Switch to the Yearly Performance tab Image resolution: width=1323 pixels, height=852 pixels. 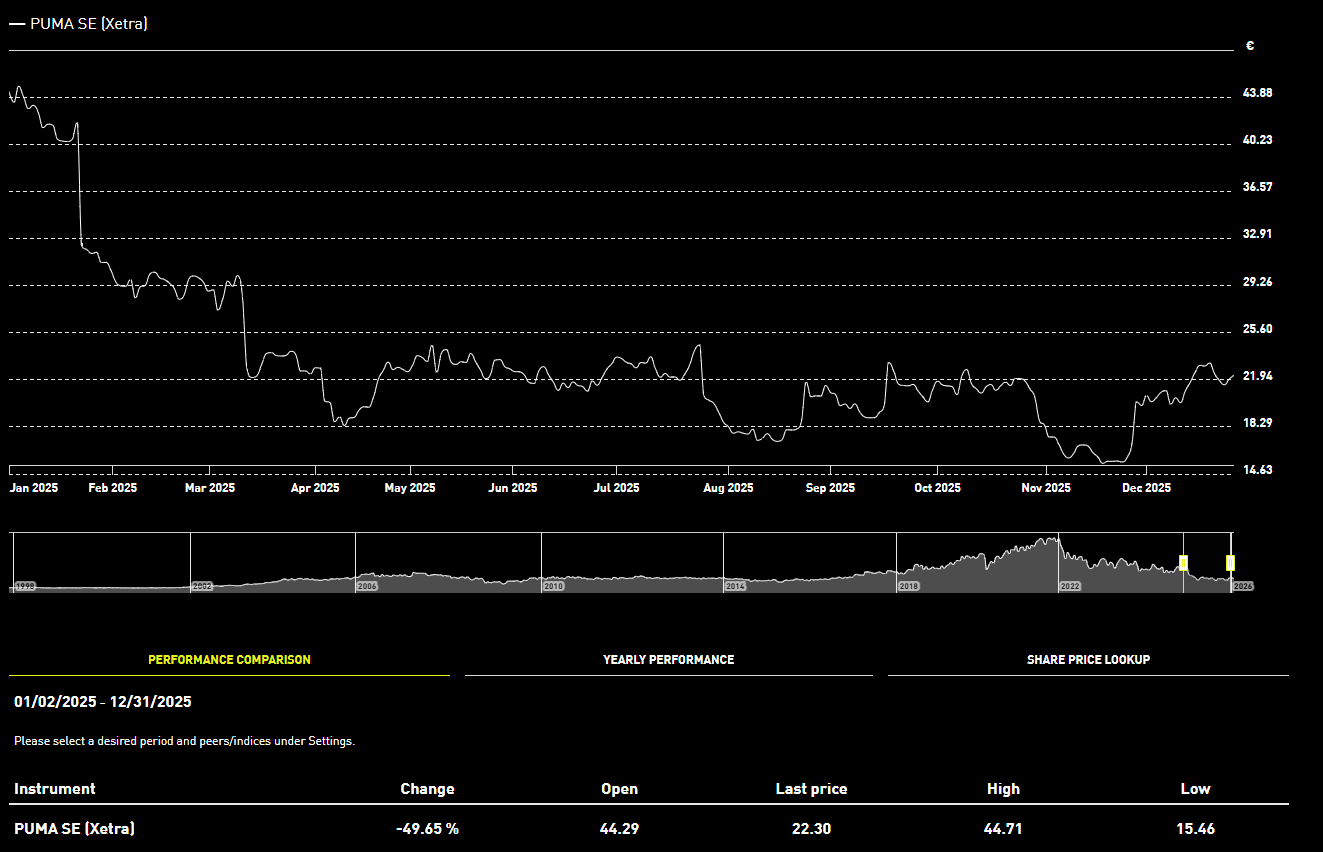pyautogui.click(x=668, y=660)
